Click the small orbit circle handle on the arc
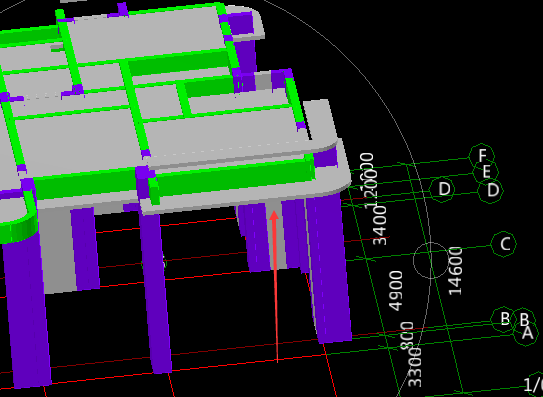 click(x=430, y=261)
